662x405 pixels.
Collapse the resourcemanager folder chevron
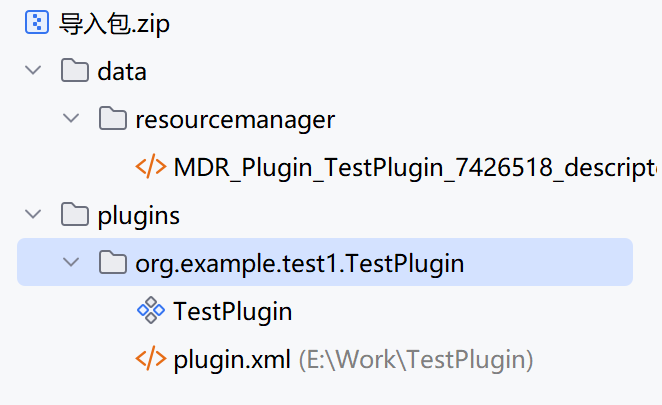coord(71,119)
